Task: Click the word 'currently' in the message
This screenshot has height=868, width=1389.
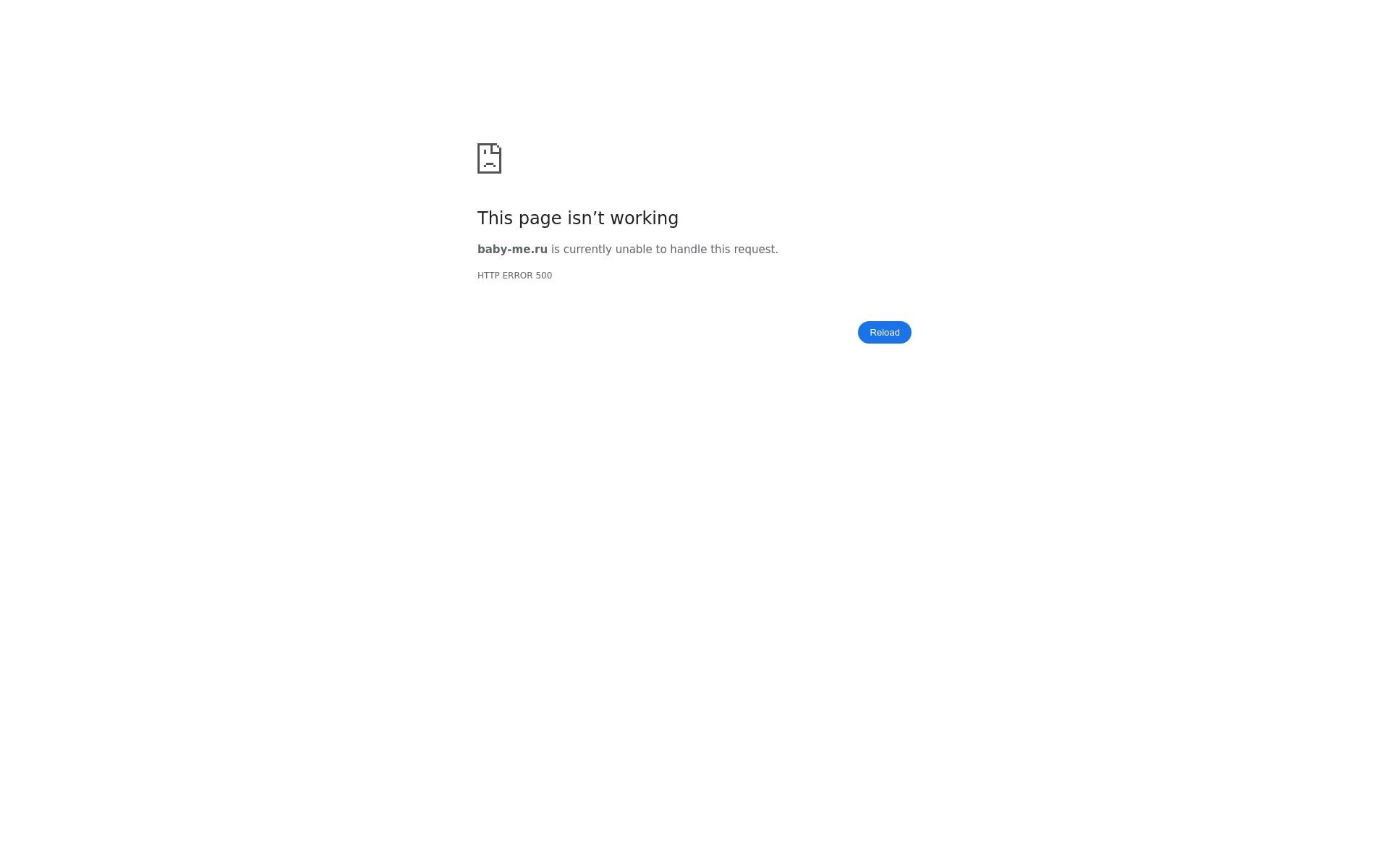Action: 587,250
